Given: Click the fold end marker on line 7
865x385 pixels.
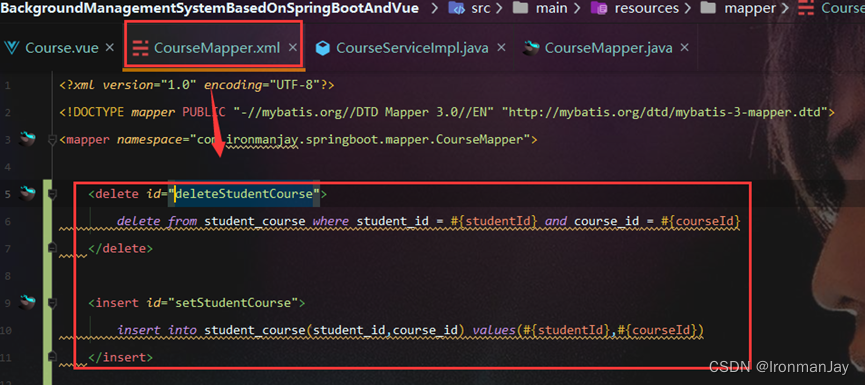Looking at the screenshot, I should (x=52, y=248).
